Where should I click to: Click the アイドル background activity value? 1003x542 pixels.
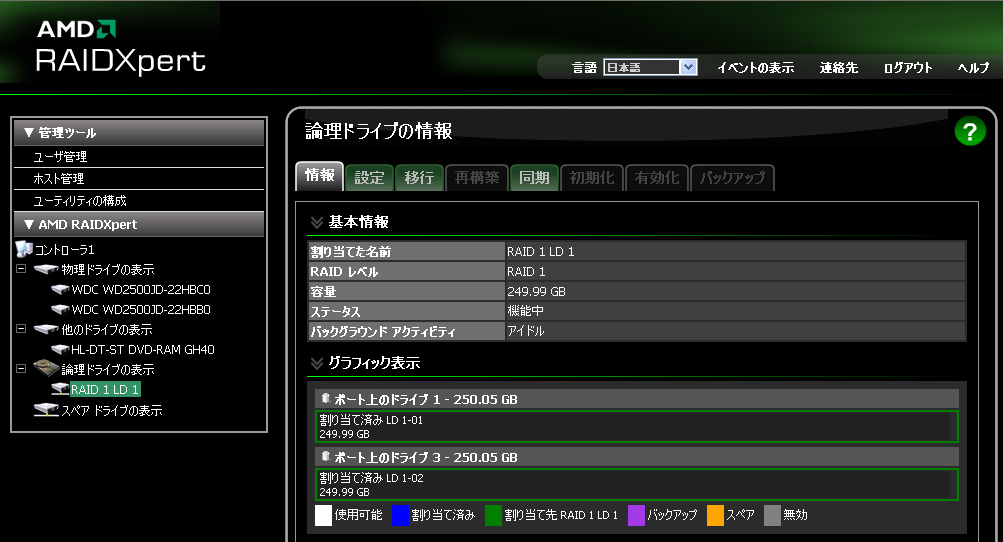pyautogui.click(x=525, y=331)
